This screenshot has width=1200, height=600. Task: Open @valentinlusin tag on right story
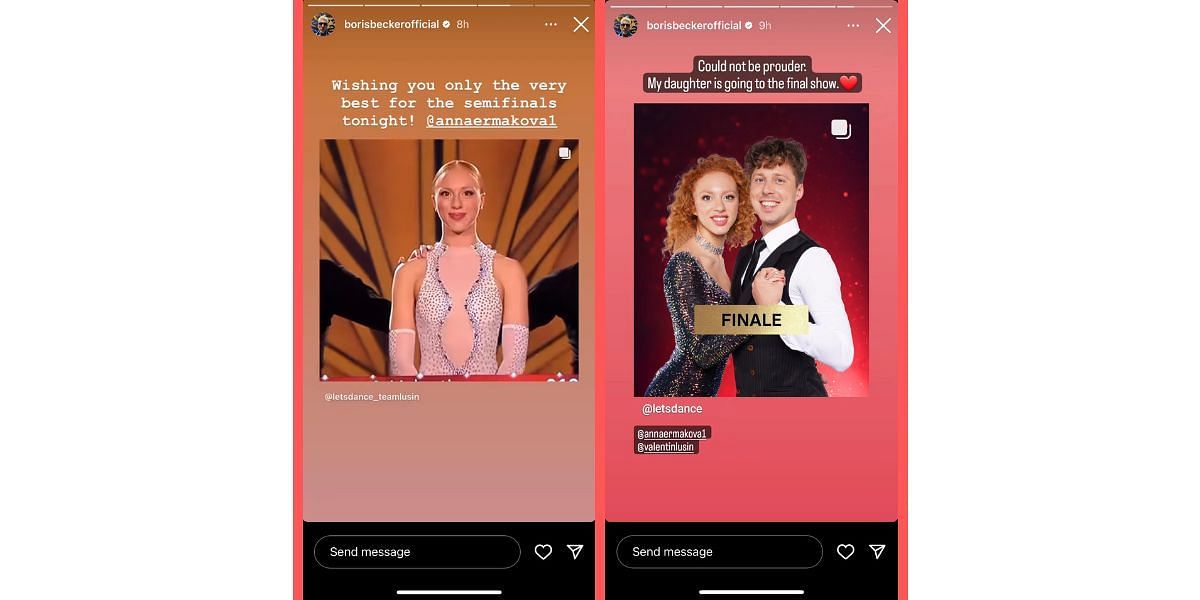pos(665,447)
